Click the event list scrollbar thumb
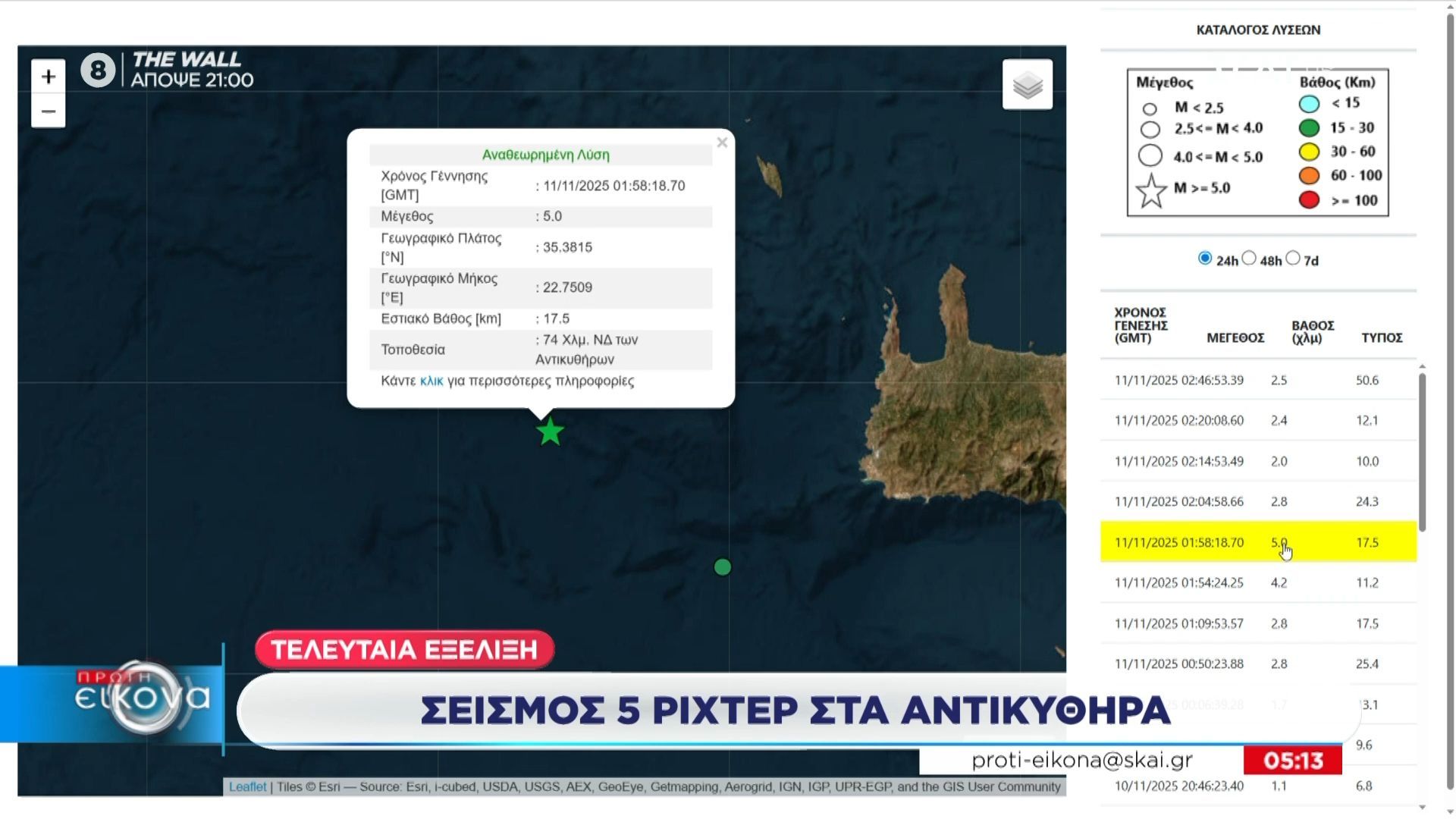Viewport: 1456px width, 819px height. [1422, 451]
